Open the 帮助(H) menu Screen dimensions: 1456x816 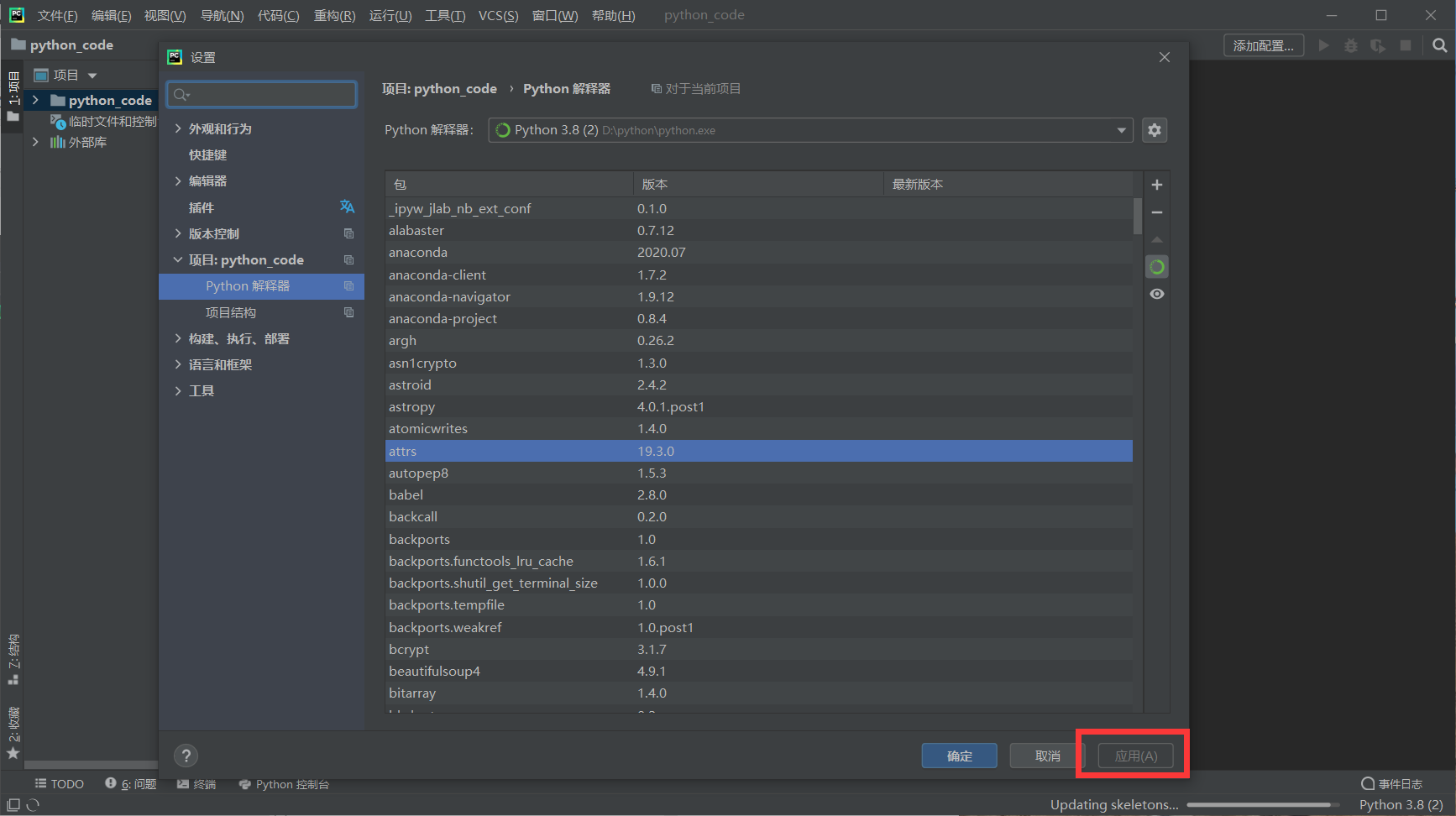pyautogui.click(x=613, y=15)
